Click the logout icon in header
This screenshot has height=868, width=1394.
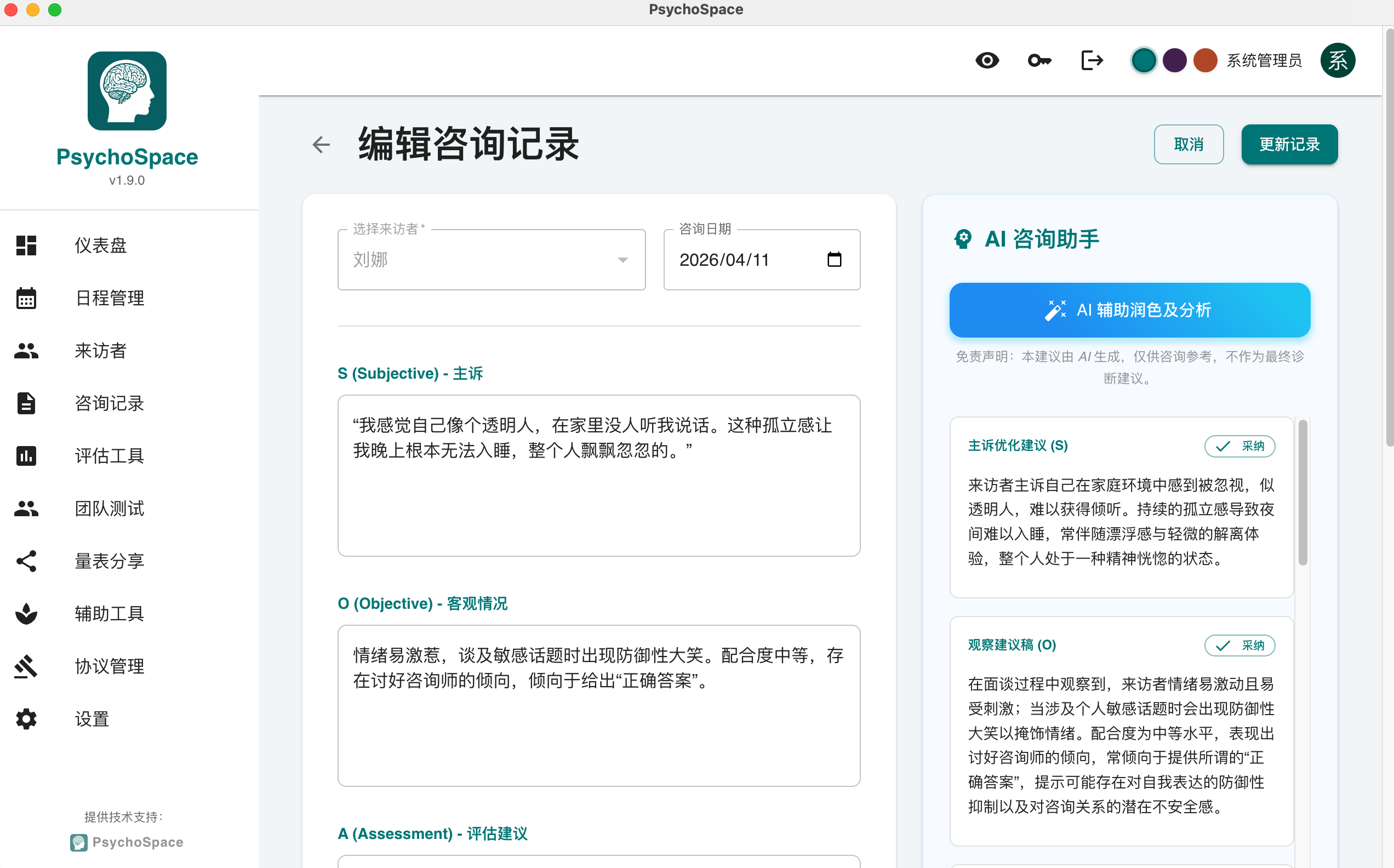point(1091,60)
